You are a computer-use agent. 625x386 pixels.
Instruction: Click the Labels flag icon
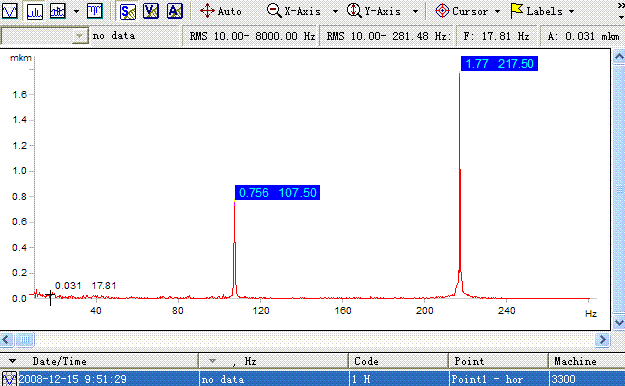(x=517, y=11)
